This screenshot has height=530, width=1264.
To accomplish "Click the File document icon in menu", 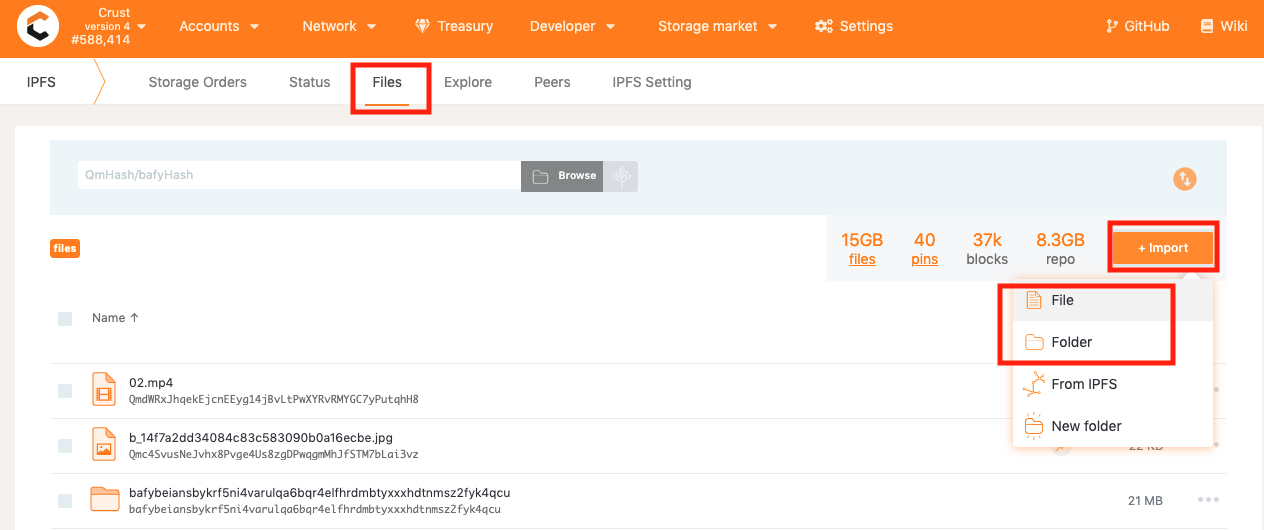I will [1034, 300].
